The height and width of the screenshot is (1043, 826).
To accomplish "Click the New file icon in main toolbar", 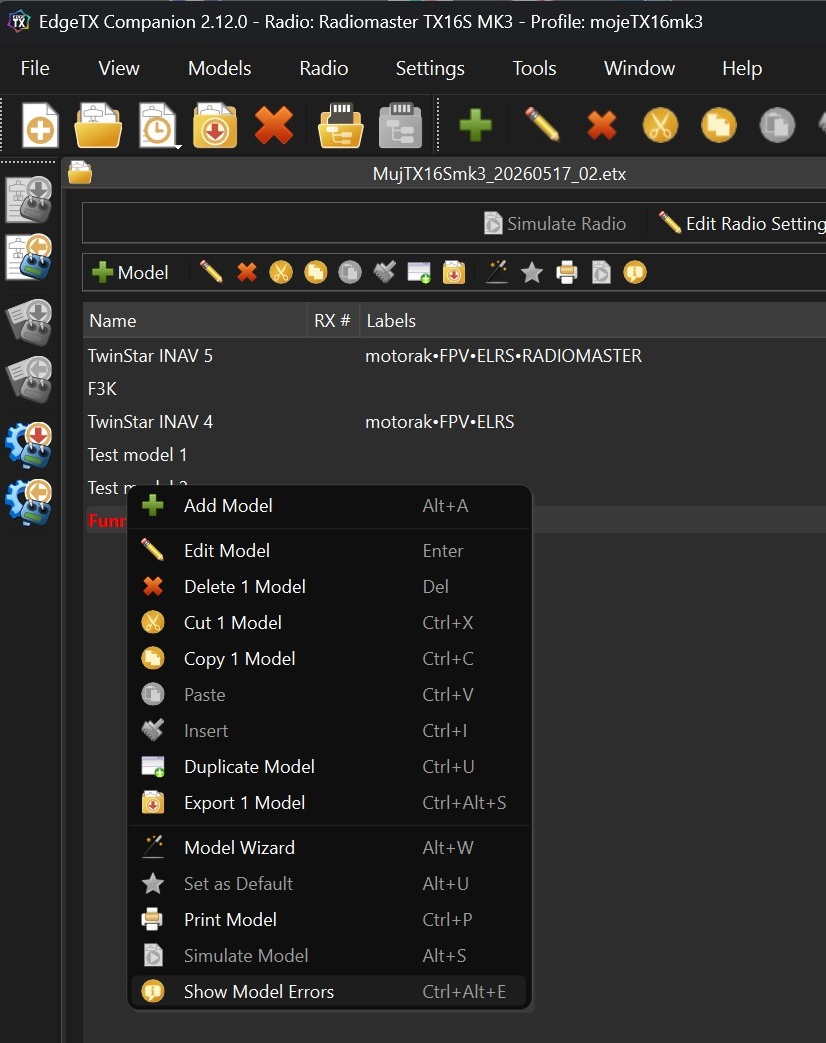I will click(40, 124).
